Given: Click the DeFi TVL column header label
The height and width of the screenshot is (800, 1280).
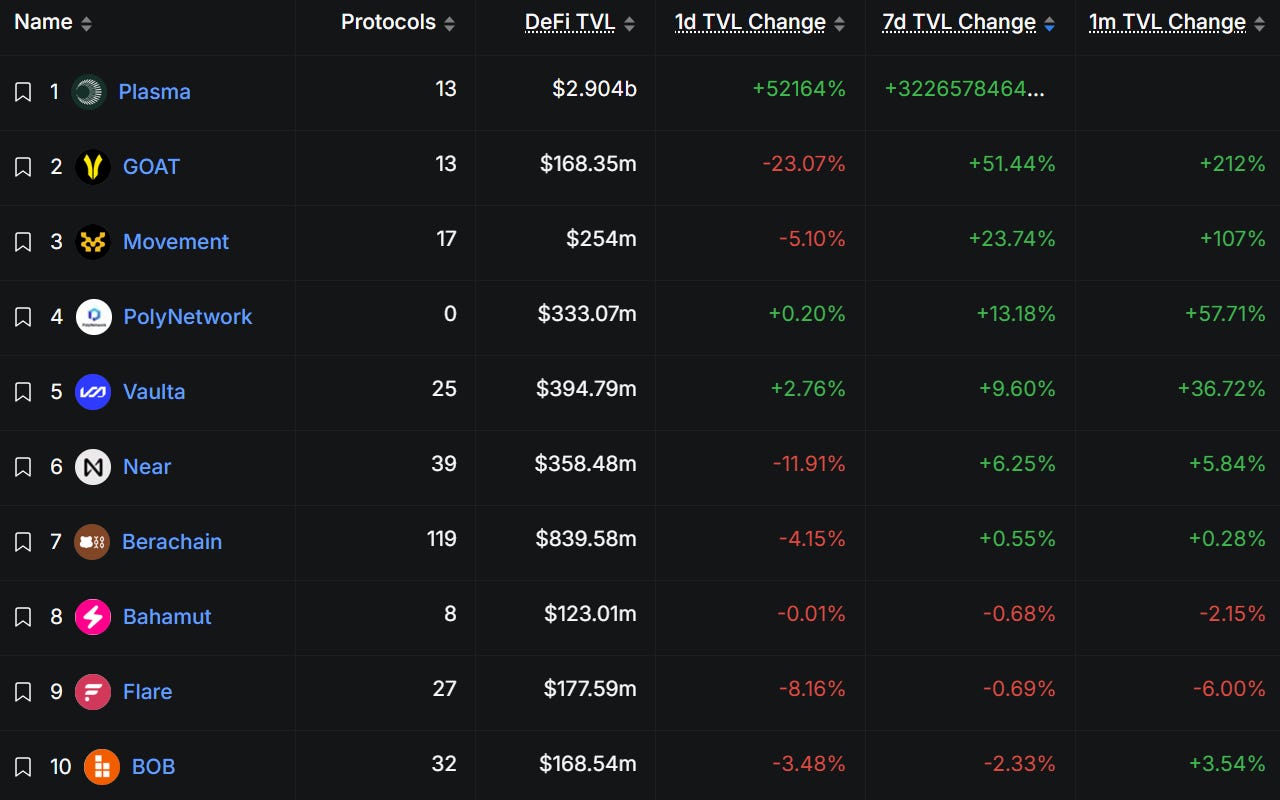Looking at the screenshot, I should [x=570, y=22].
